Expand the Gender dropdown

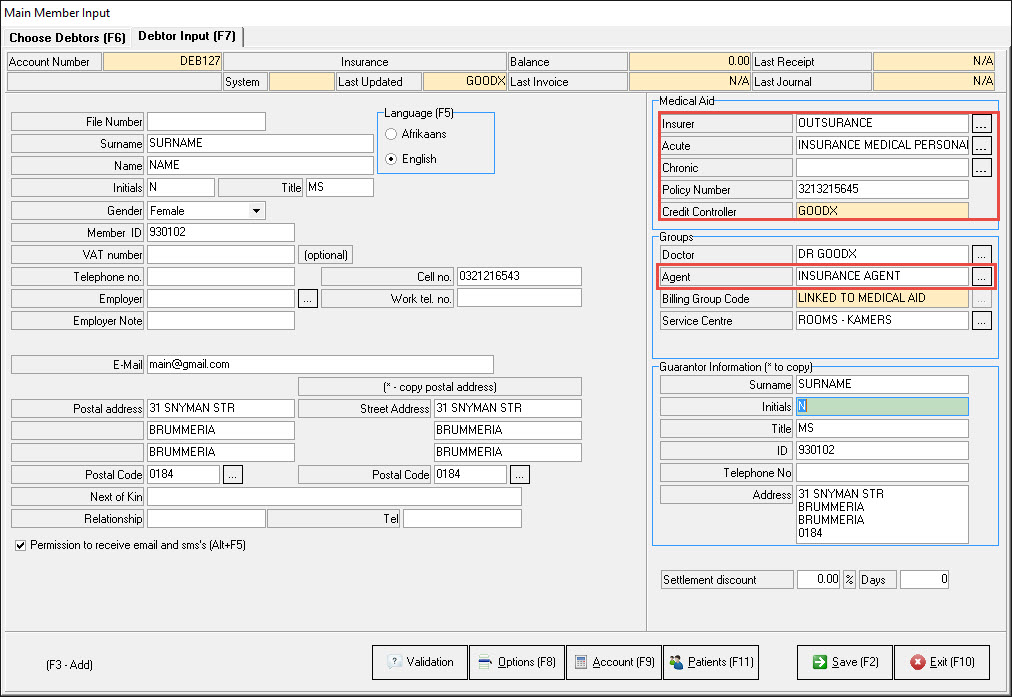(257, 211)
